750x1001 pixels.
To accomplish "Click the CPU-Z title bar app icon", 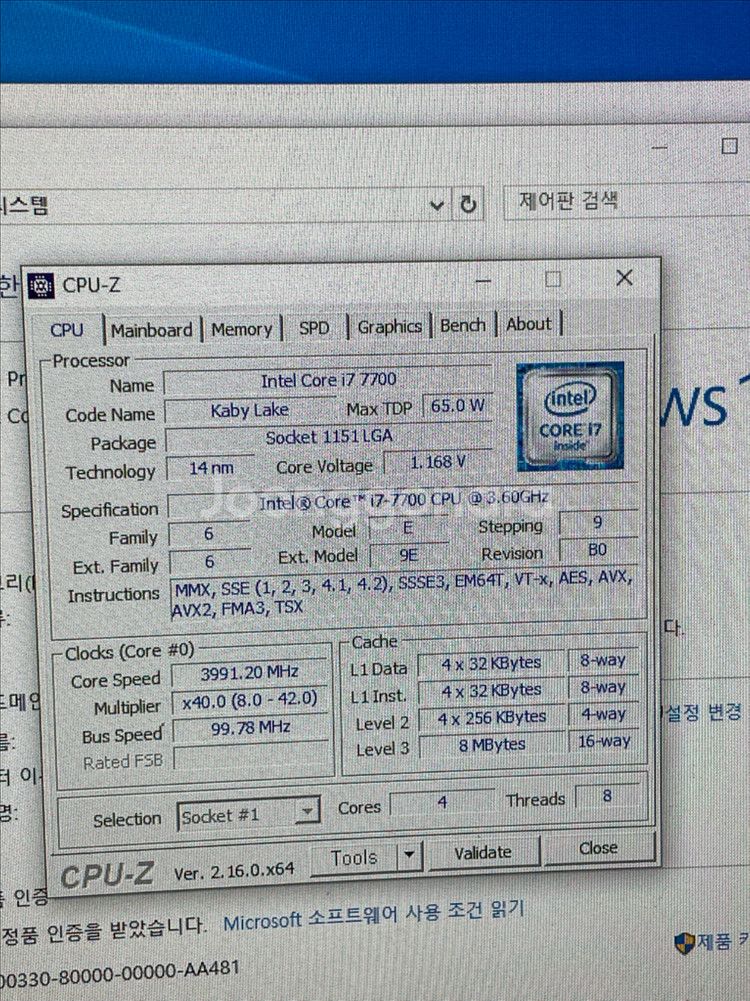I will [41, 286].
